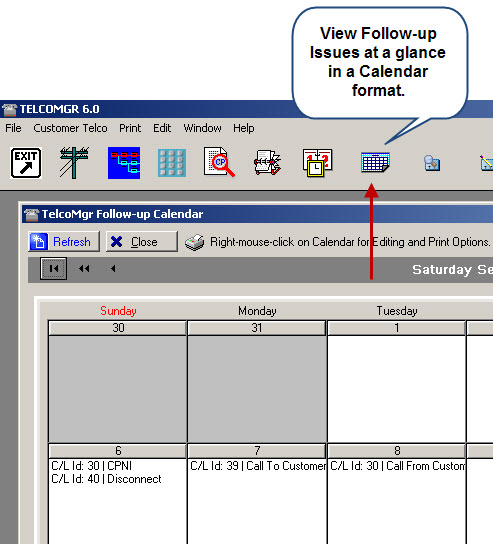This screenshot has height=544, width=493.
Task: Jump to first with skip-to-start arrow
Action: [x=53, y=269]
